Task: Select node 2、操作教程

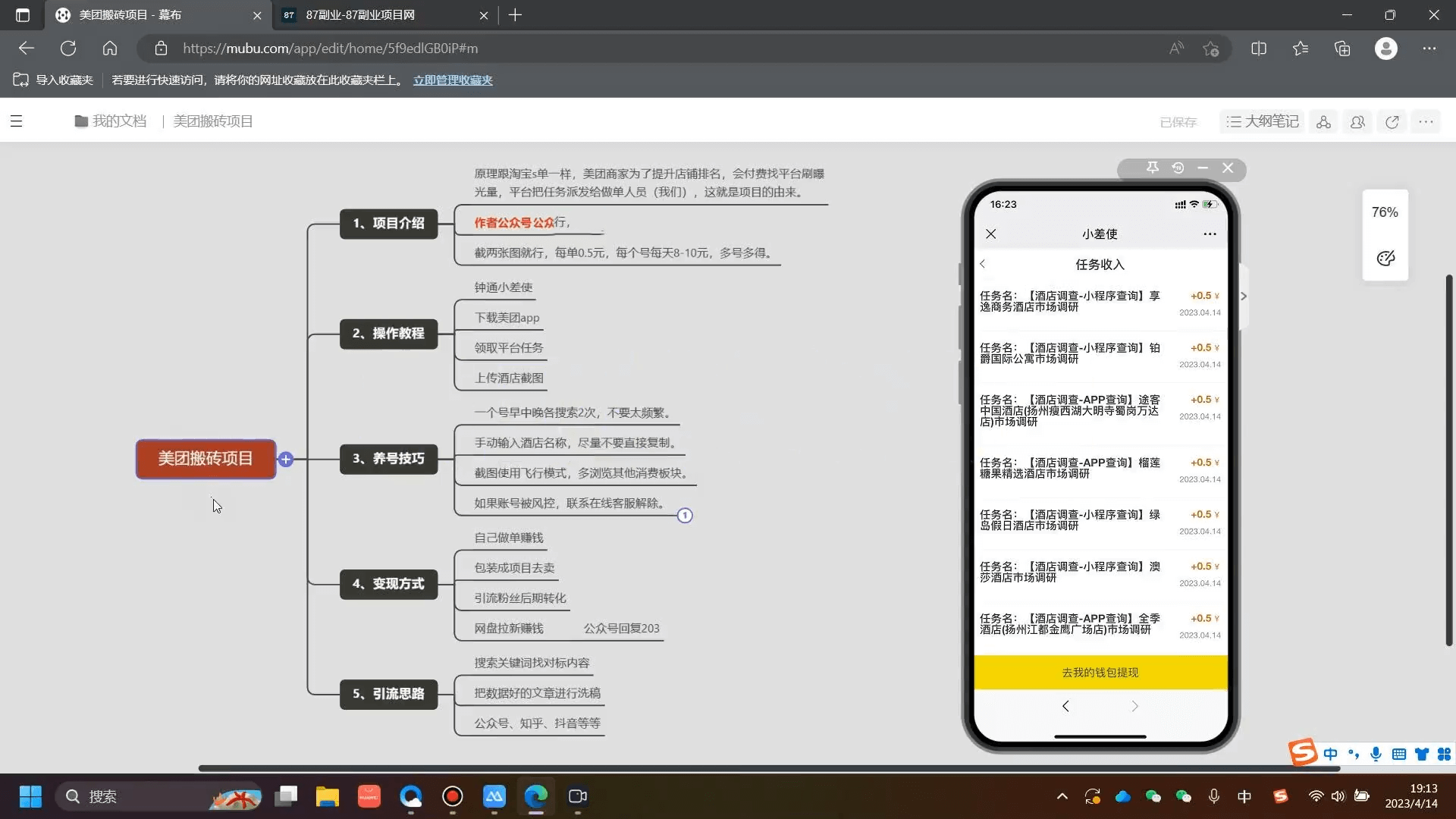Action: coord(388,334)
